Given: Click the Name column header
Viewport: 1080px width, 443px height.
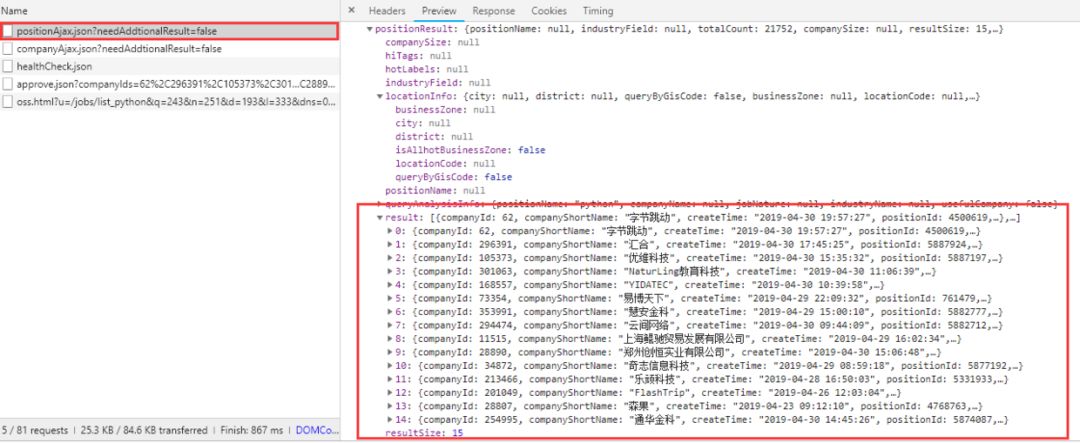Looking at the screenshot, I should [15, 10].
